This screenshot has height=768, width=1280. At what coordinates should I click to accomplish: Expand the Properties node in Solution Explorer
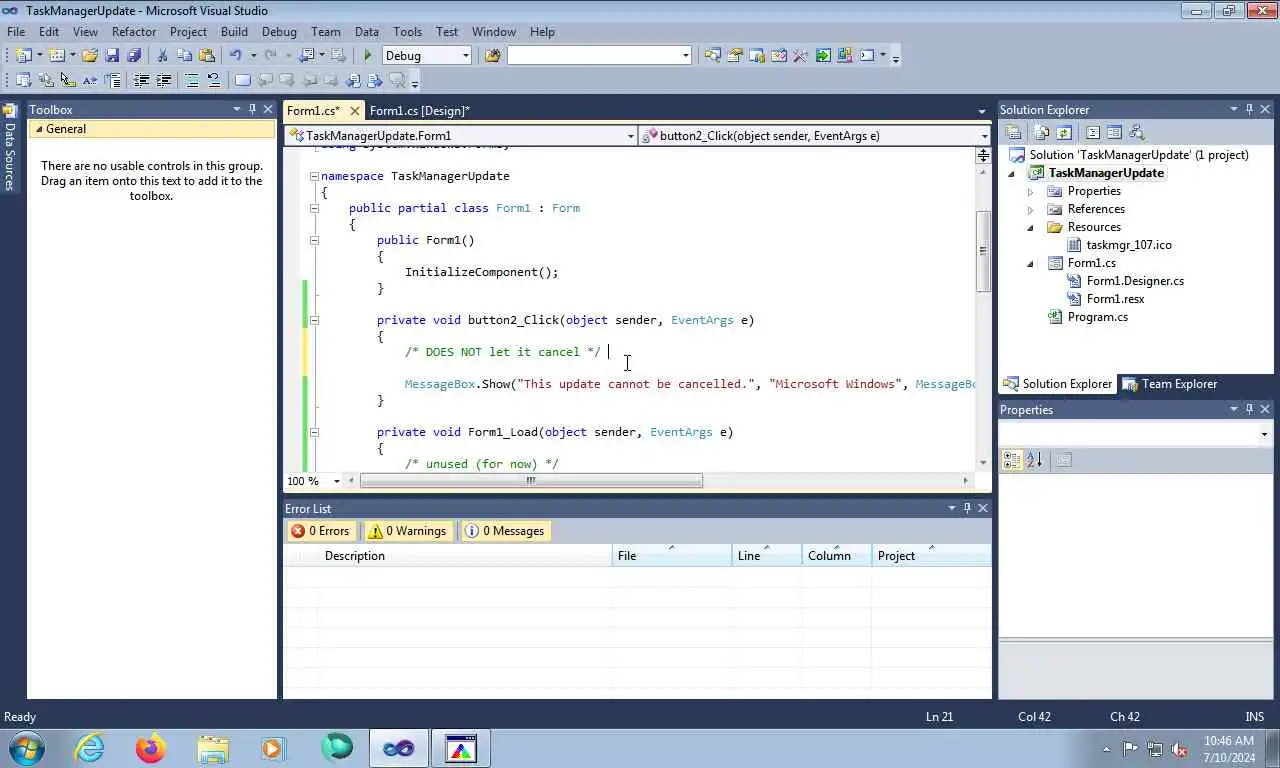(1031, 191)
